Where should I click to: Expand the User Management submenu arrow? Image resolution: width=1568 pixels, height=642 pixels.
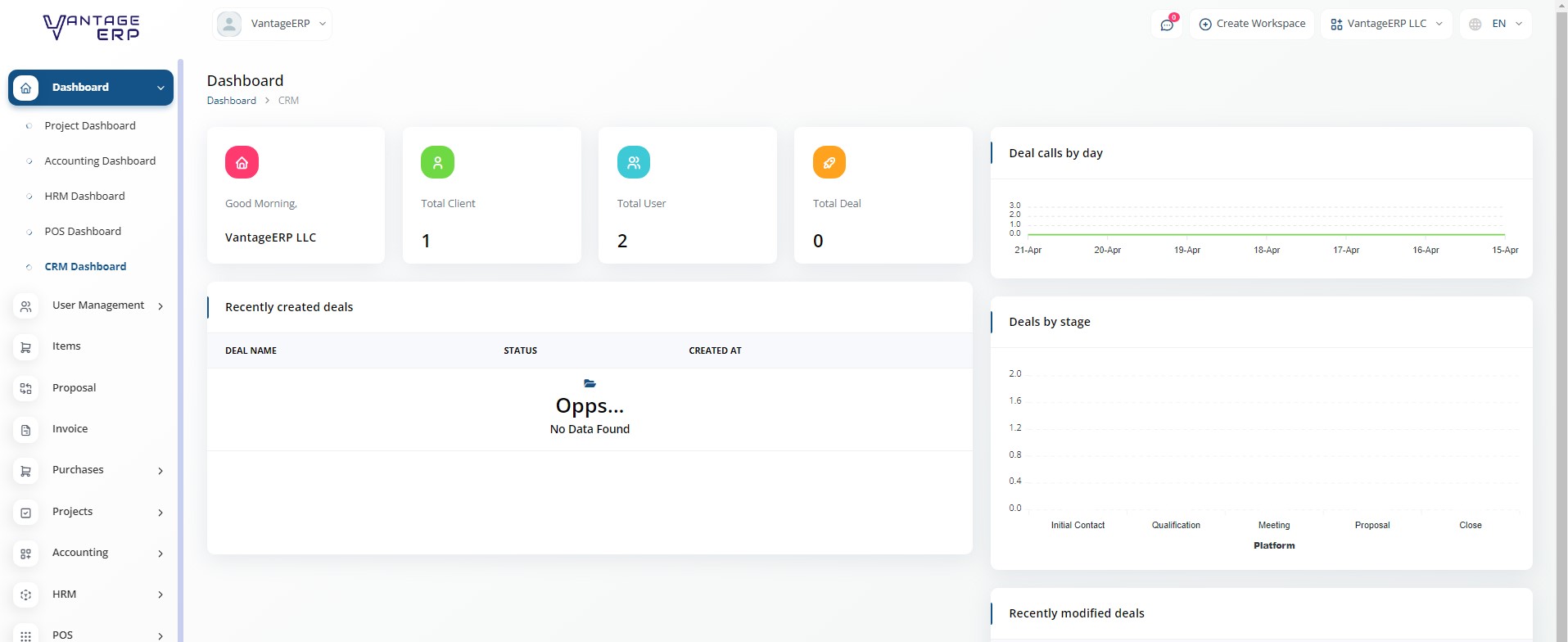click(160, 306)
